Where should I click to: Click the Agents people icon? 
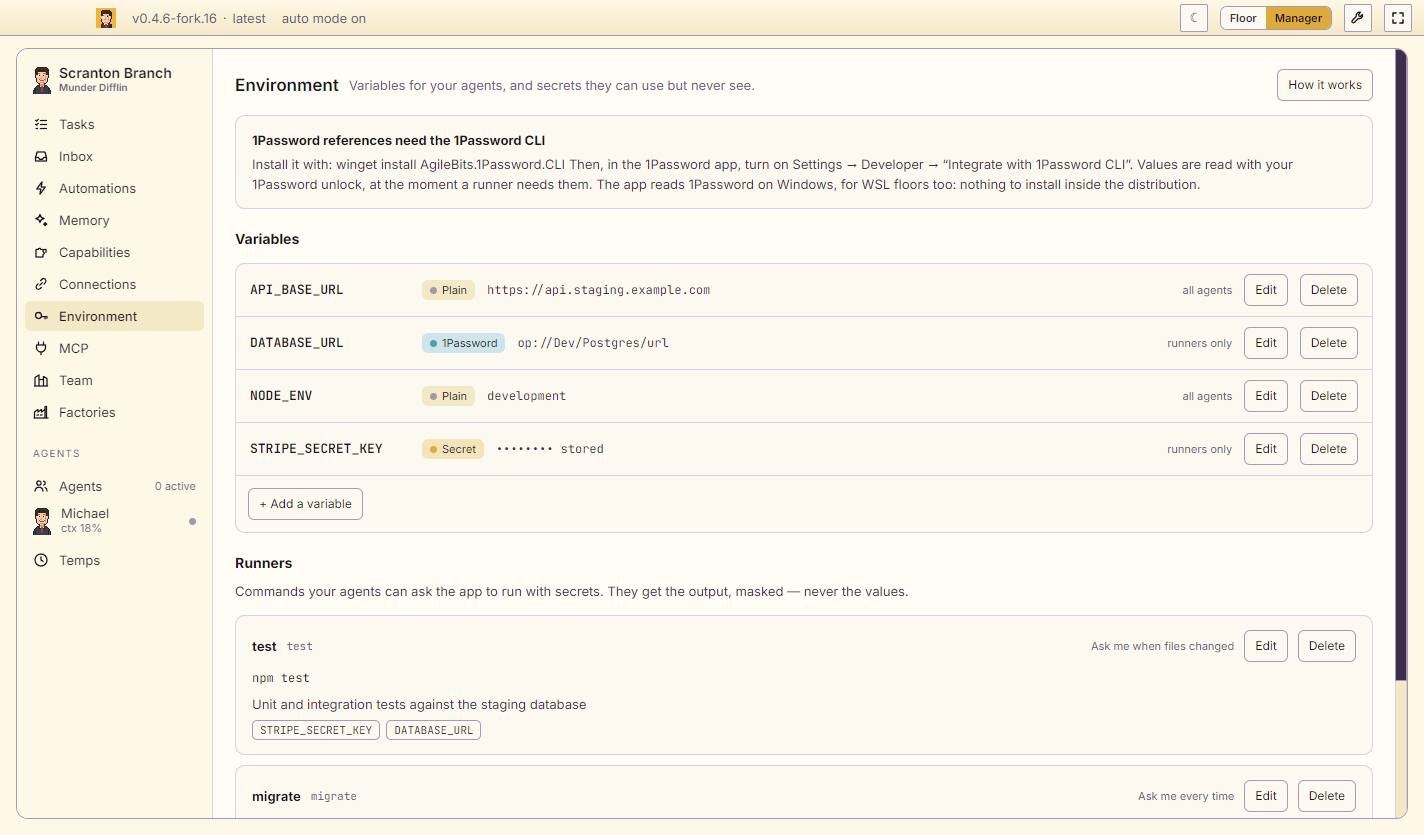(41, 487)
